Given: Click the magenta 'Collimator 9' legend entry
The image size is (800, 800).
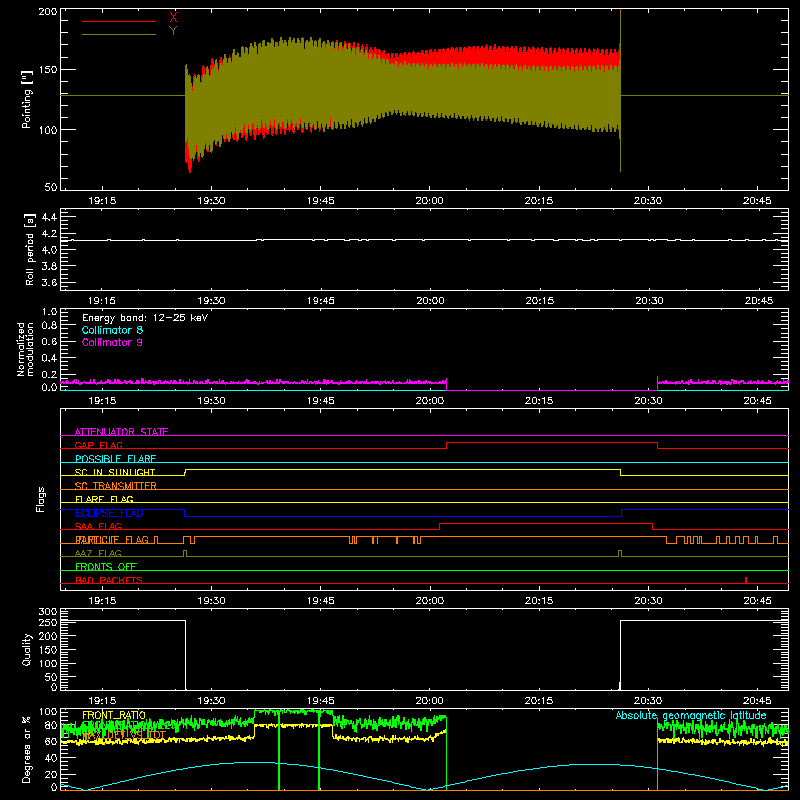Looking at the screenshot, I should (x=112, y=342).
